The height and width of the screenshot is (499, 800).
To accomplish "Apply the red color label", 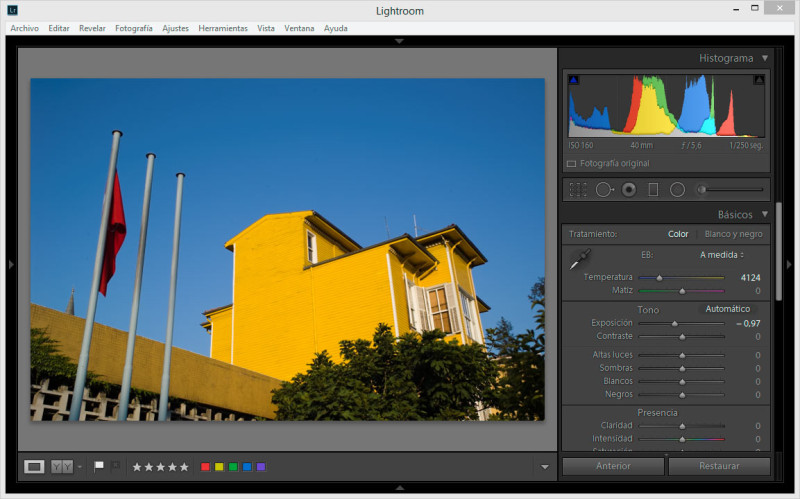I will pyautogui.click(x=205, y=467).
